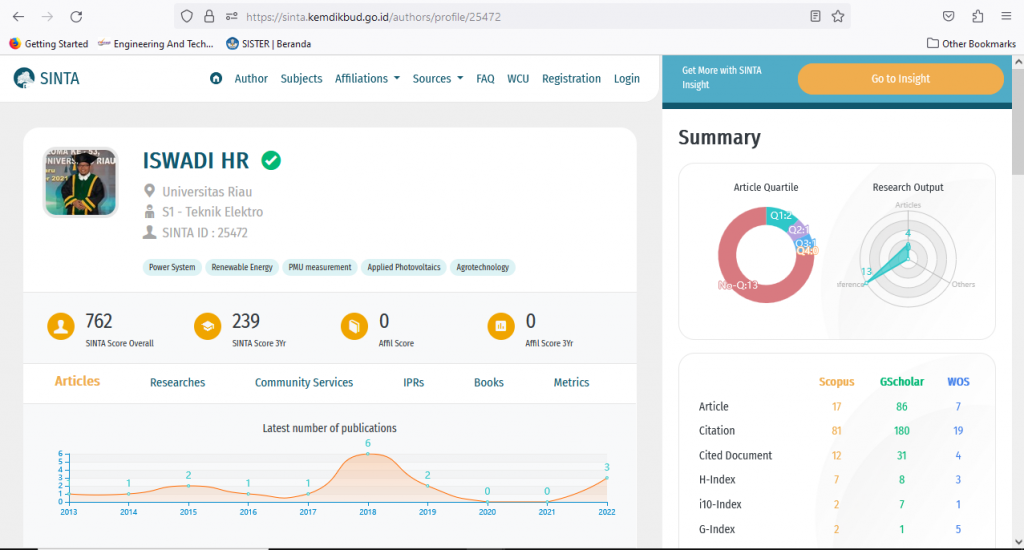Click the WOS column header
Viewport: 1024px width, 550px height.
tap(958, 381)
